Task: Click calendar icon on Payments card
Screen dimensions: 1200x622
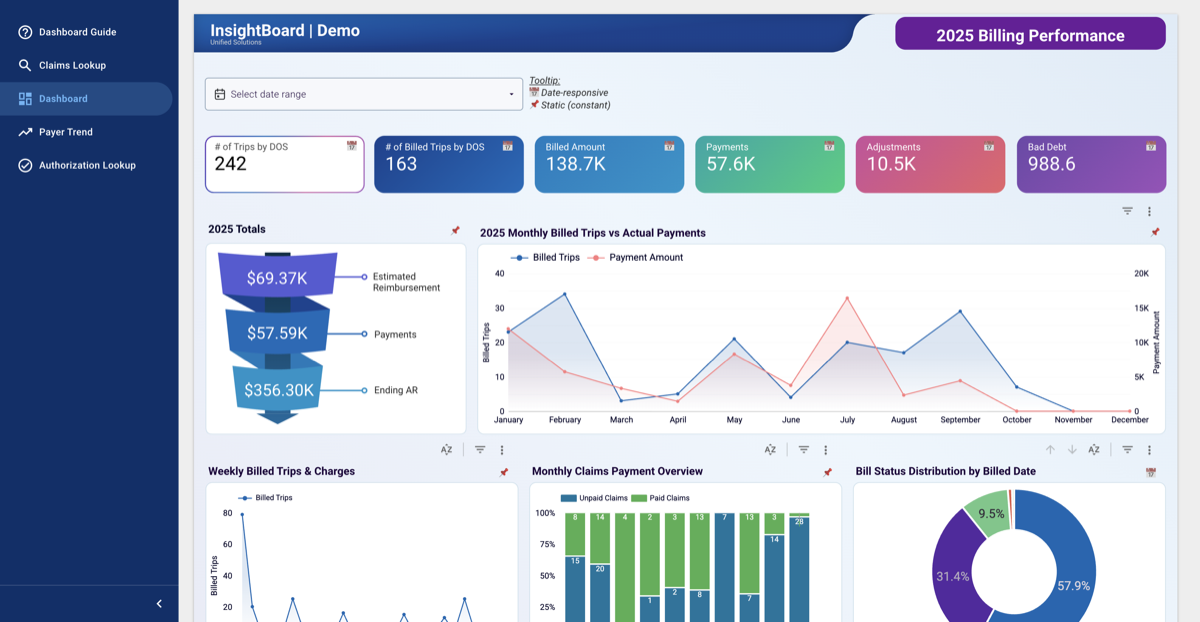Action: [829, 146]
